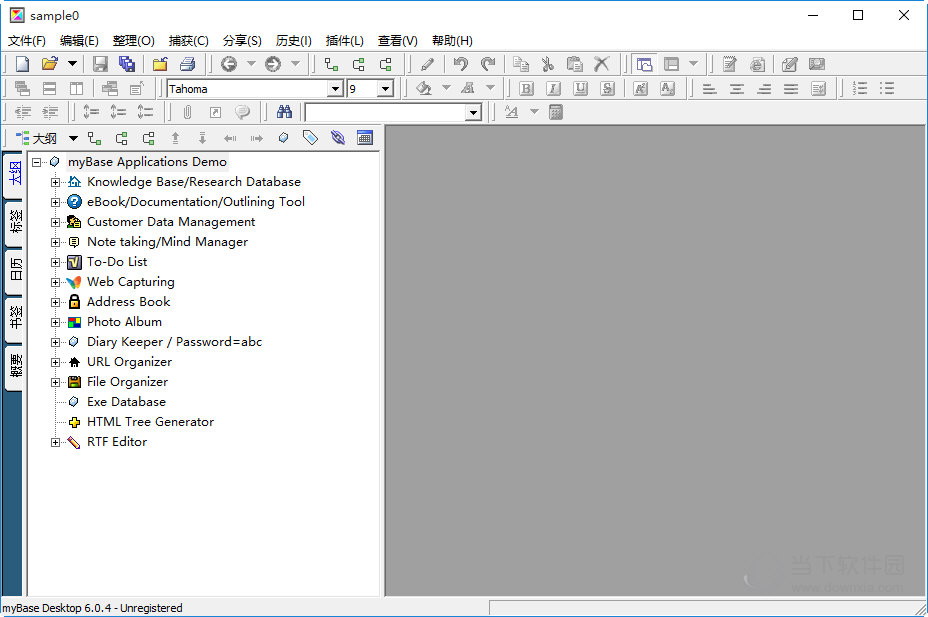The width and height of the screenshot is (928, 617).
Task: Click the Redo arrow icon
Action: 488,64
